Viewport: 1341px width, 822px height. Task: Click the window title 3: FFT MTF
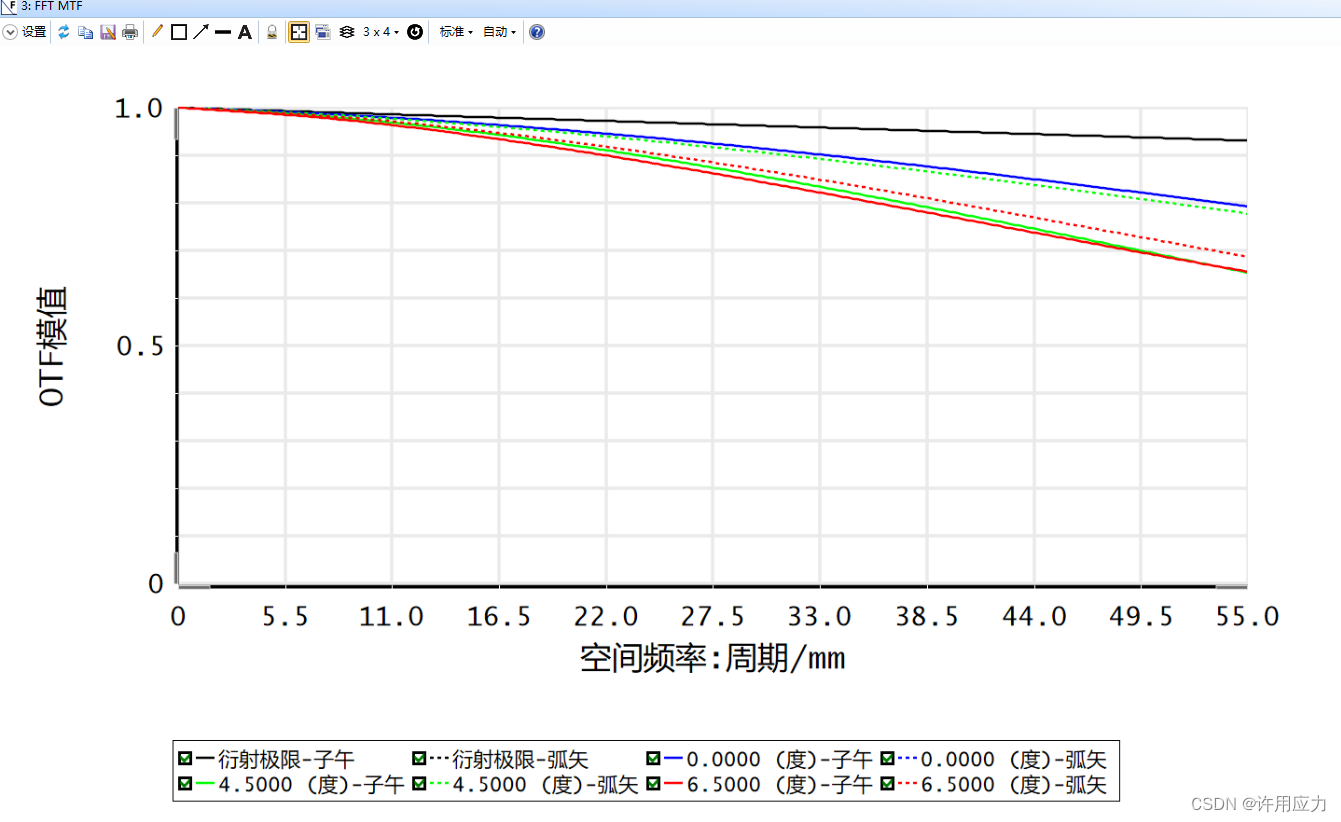pos(51,6)
